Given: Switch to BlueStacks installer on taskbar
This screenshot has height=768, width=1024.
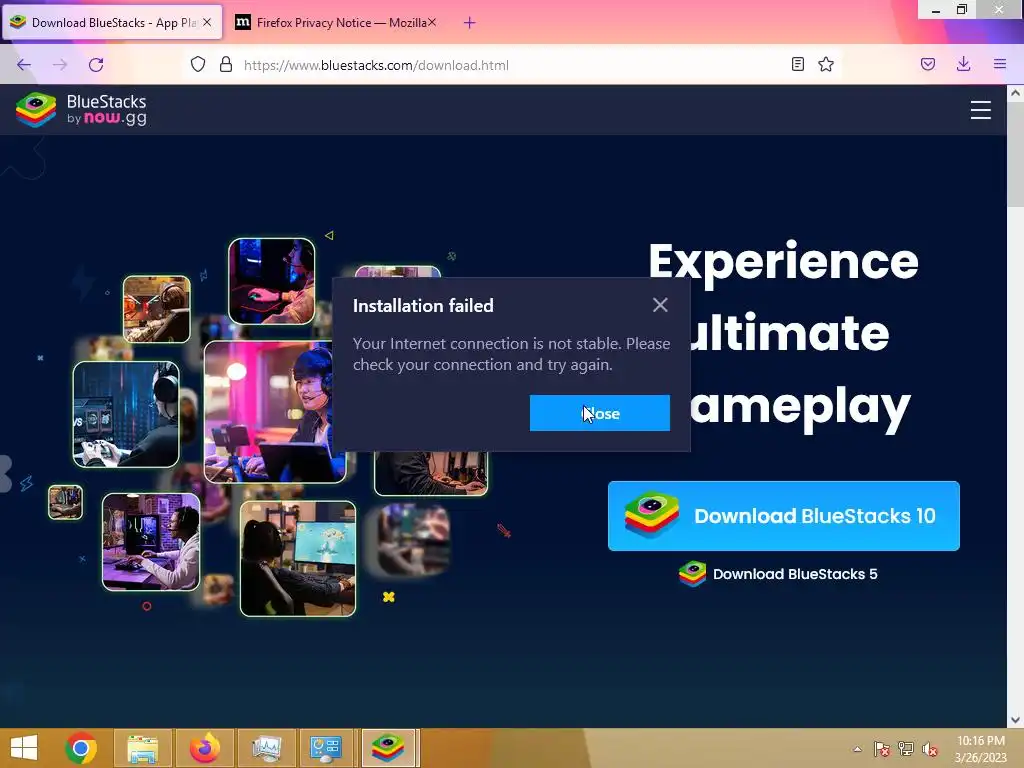Looking at the screenshot, I should coord(388,748).
